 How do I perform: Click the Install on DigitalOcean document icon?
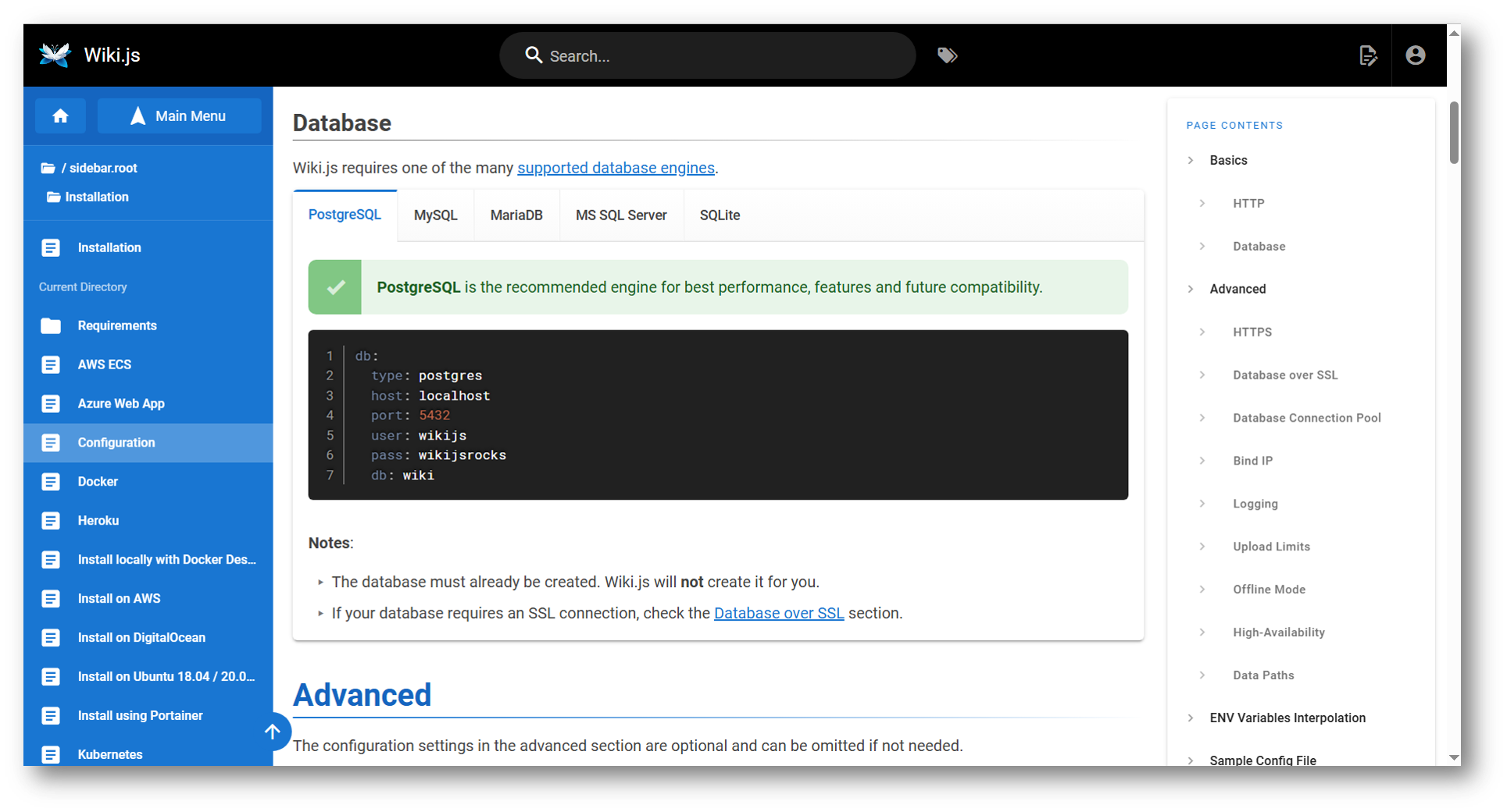point(51,638)
